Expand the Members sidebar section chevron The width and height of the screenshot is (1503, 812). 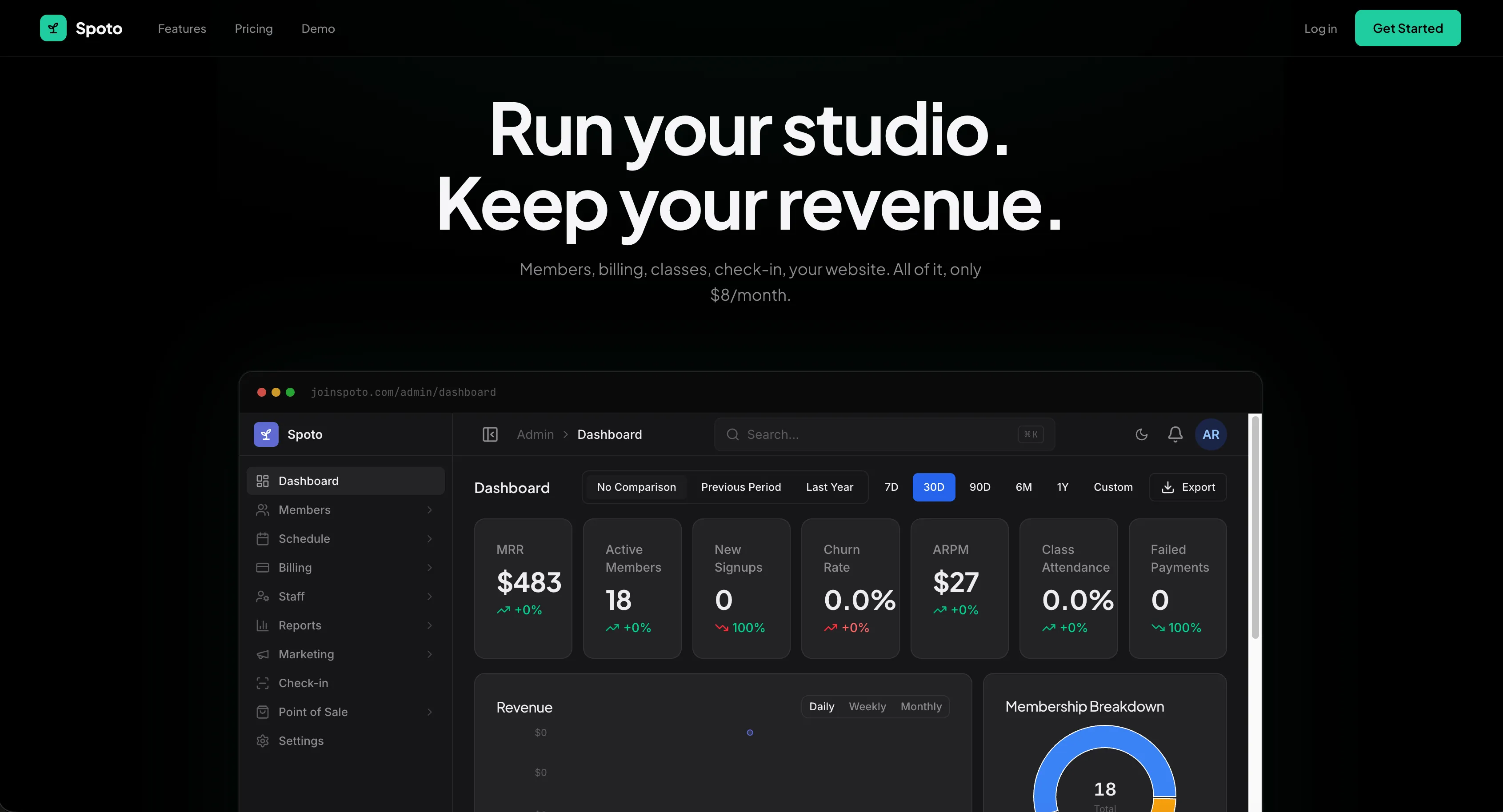[x=429, y=510]
